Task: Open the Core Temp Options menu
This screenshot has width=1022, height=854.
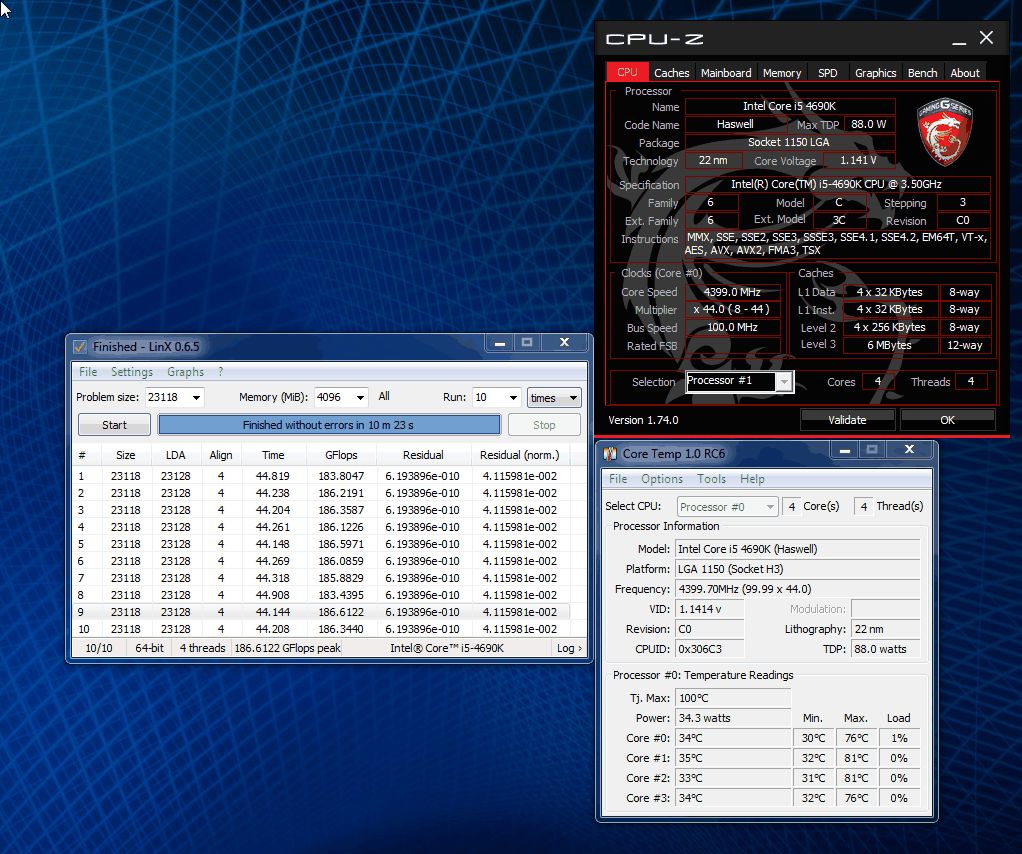Action: click(x=662, y=479)
